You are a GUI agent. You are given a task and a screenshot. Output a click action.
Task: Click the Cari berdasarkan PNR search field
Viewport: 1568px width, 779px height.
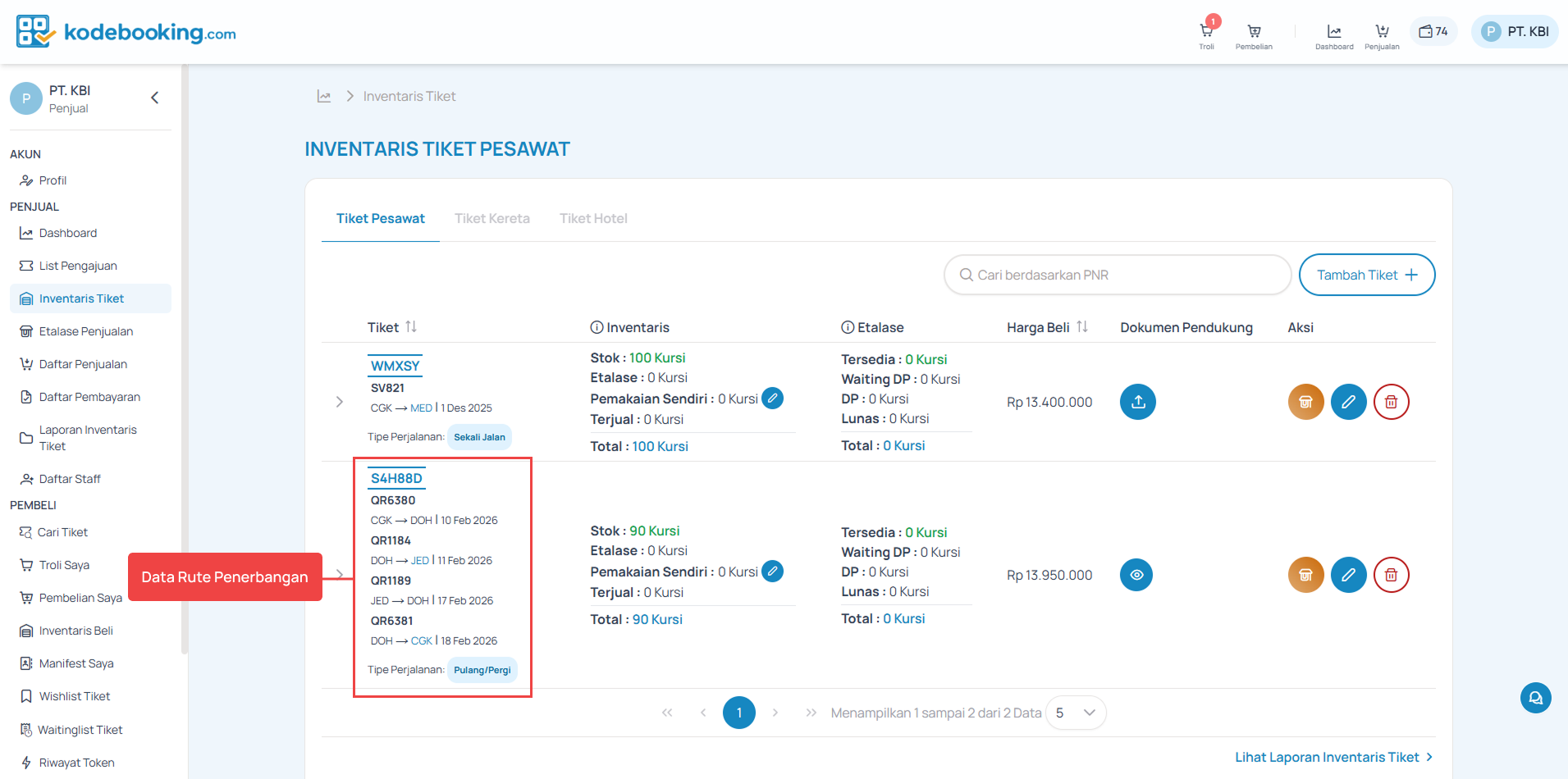tap(1118, 275)
